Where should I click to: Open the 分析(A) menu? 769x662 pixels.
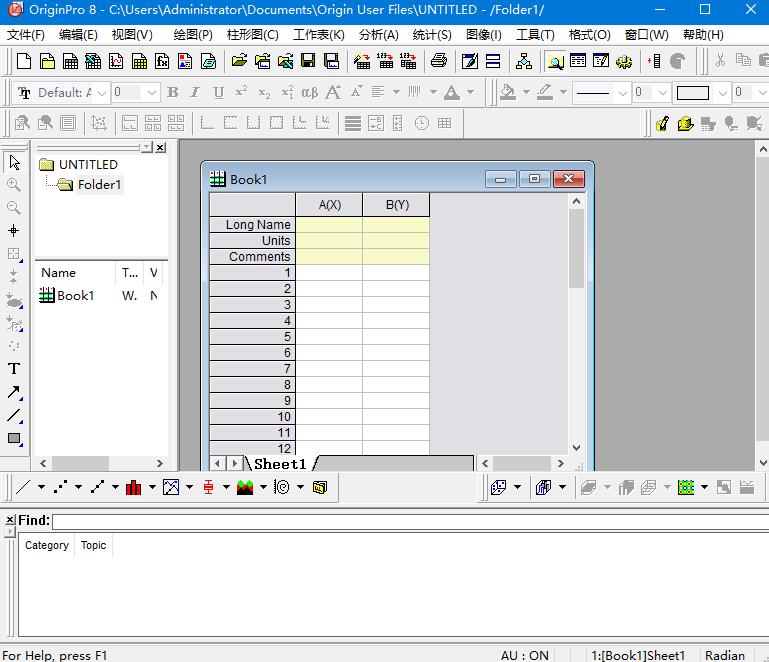379,35
